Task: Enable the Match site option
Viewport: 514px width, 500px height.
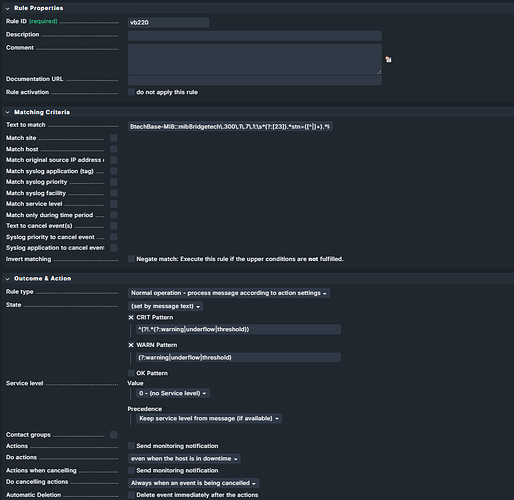Action: point(114,138)
